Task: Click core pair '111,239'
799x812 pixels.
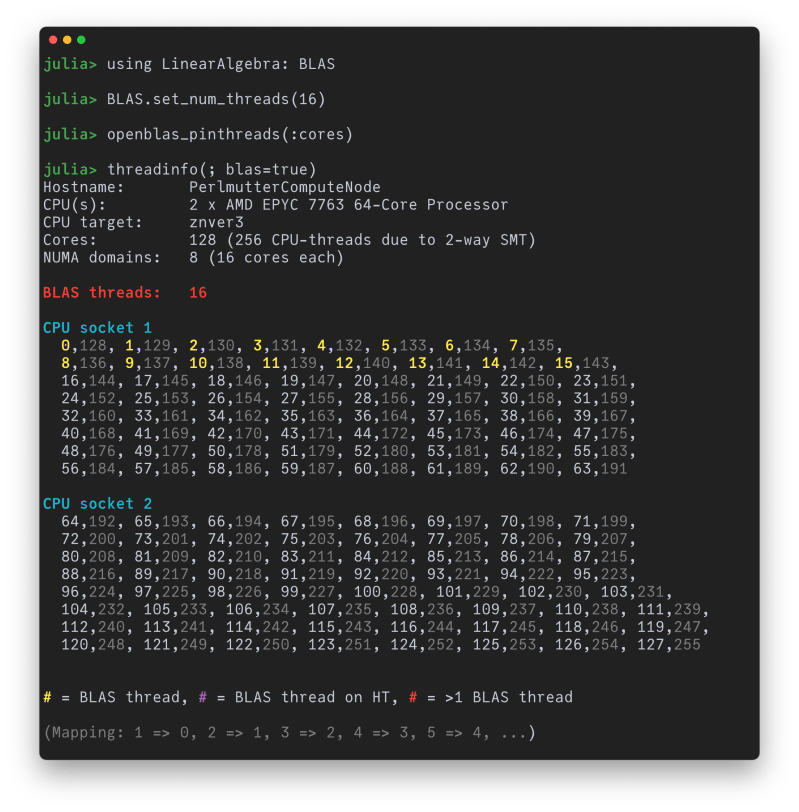Action: click(x=669, y=610)
